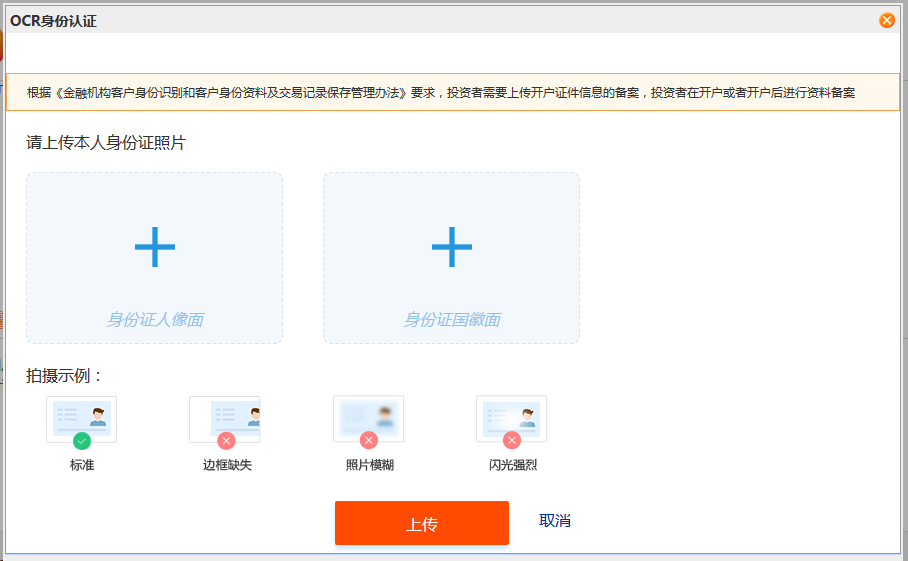Click the 闪光强烈 label text

(512, 465)
